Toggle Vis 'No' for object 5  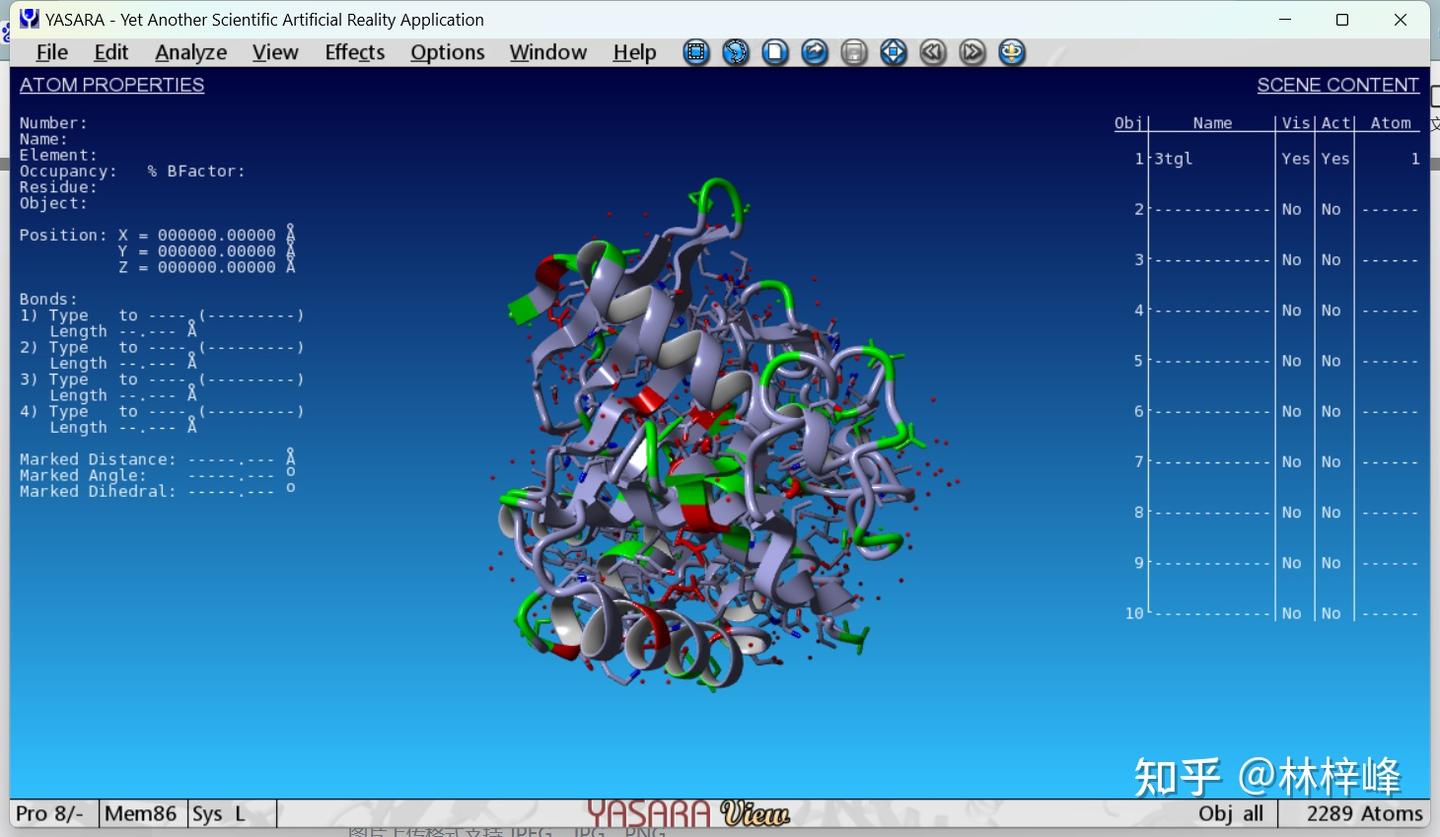(x=1291, y=361)
